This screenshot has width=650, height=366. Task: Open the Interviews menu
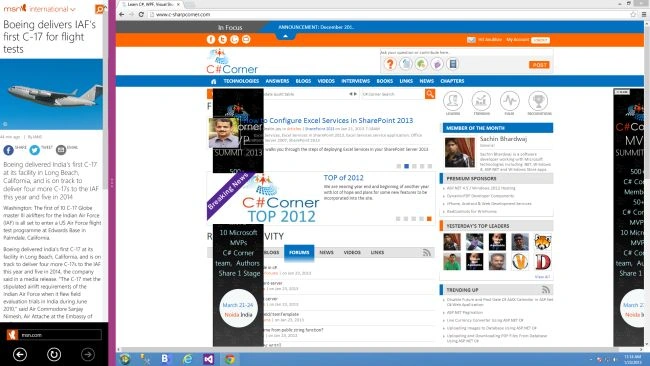click(356, 81)
